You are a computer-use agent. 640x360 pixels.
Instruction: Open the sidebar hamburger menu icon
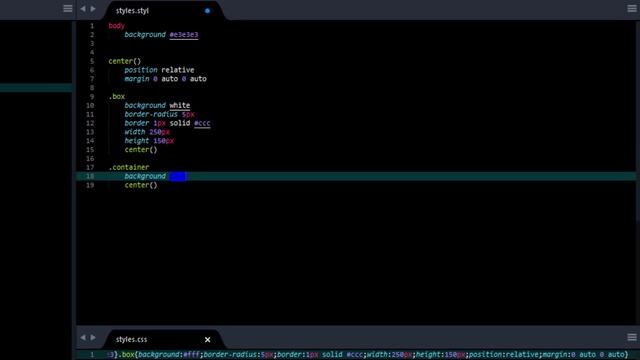click(68, 9)
